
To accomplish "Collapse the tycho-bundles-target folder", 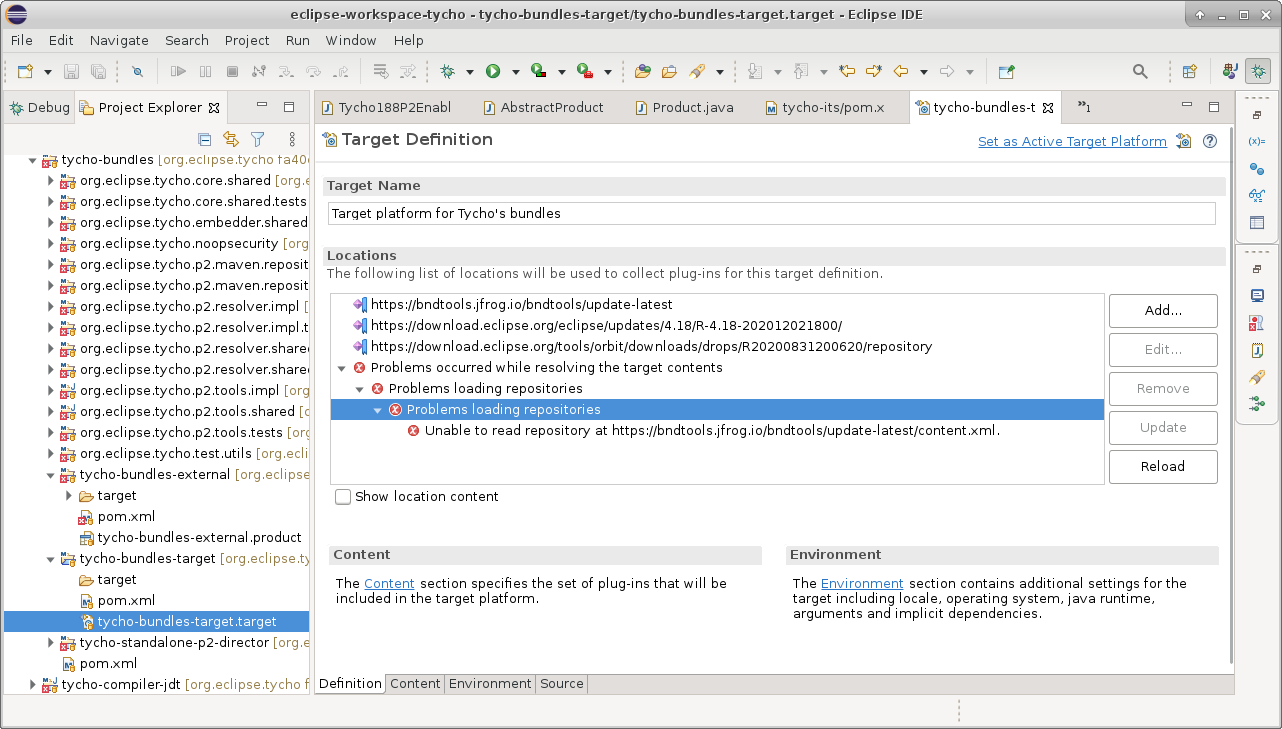I will (x=51, y=559).
